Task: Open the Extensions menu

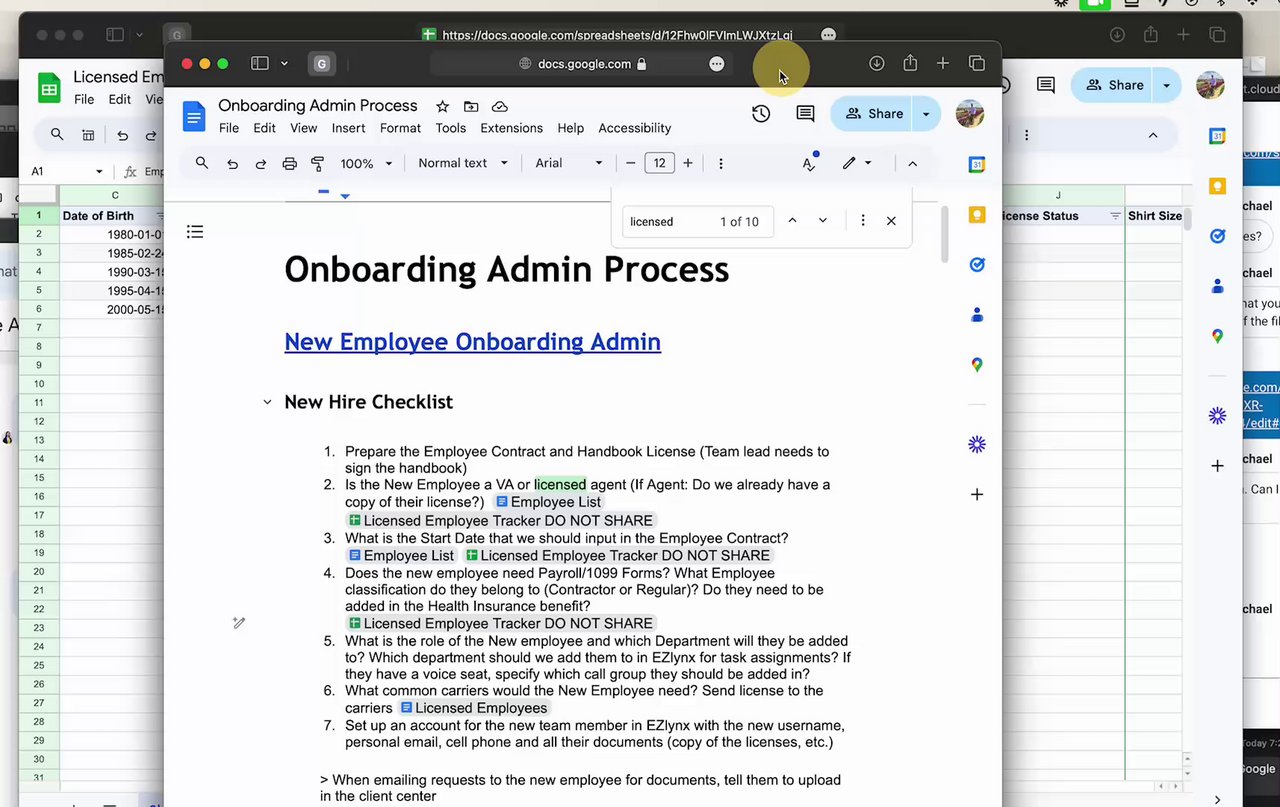Action: click(512, 128)
